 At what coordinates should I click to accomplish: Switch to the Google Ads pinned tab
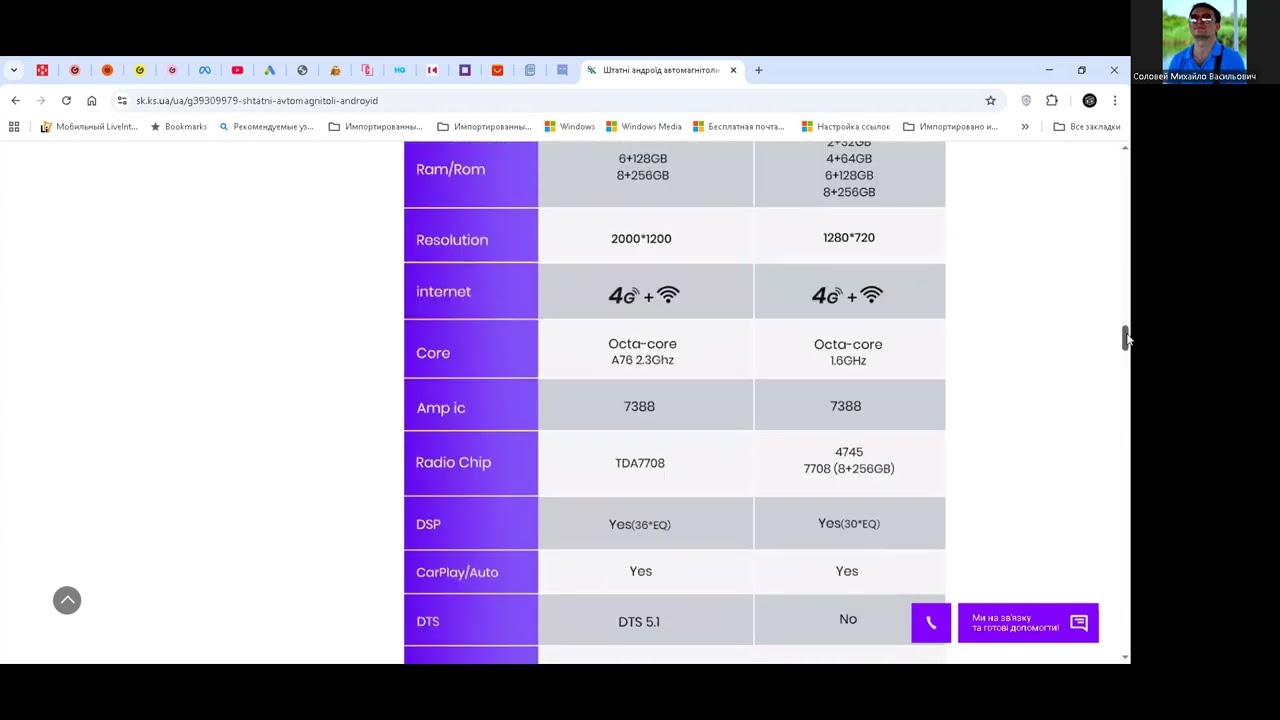270,70
